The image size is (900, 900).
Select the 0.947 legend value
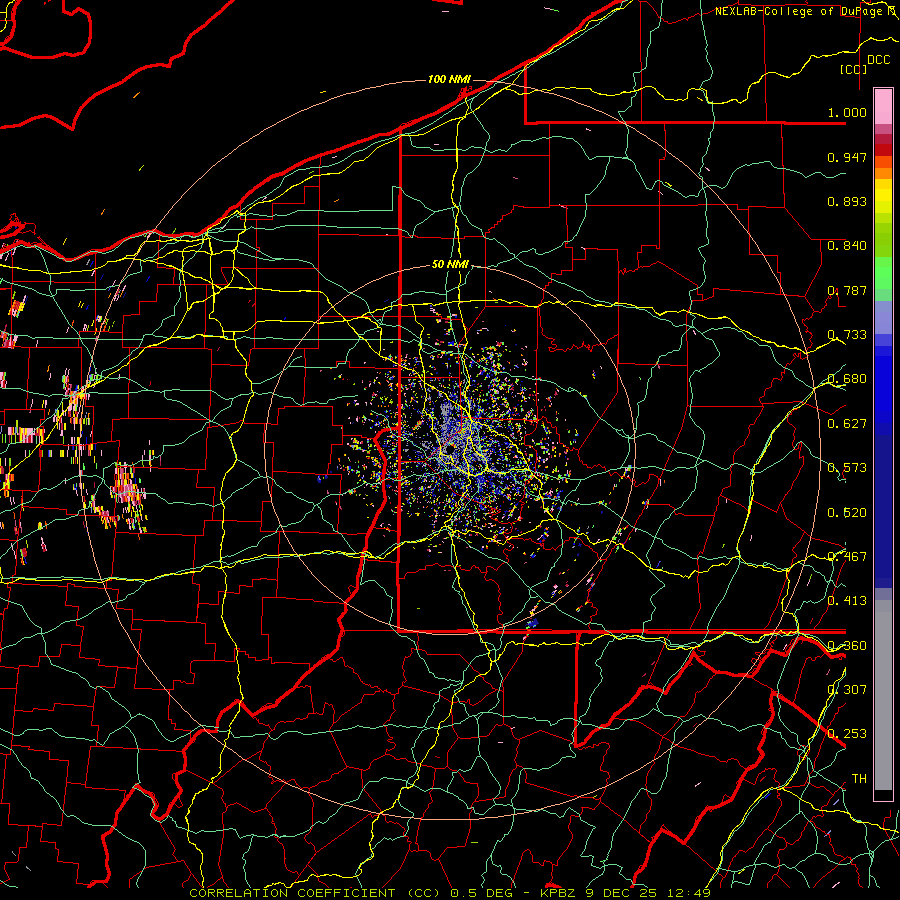(x=847, y=157)
